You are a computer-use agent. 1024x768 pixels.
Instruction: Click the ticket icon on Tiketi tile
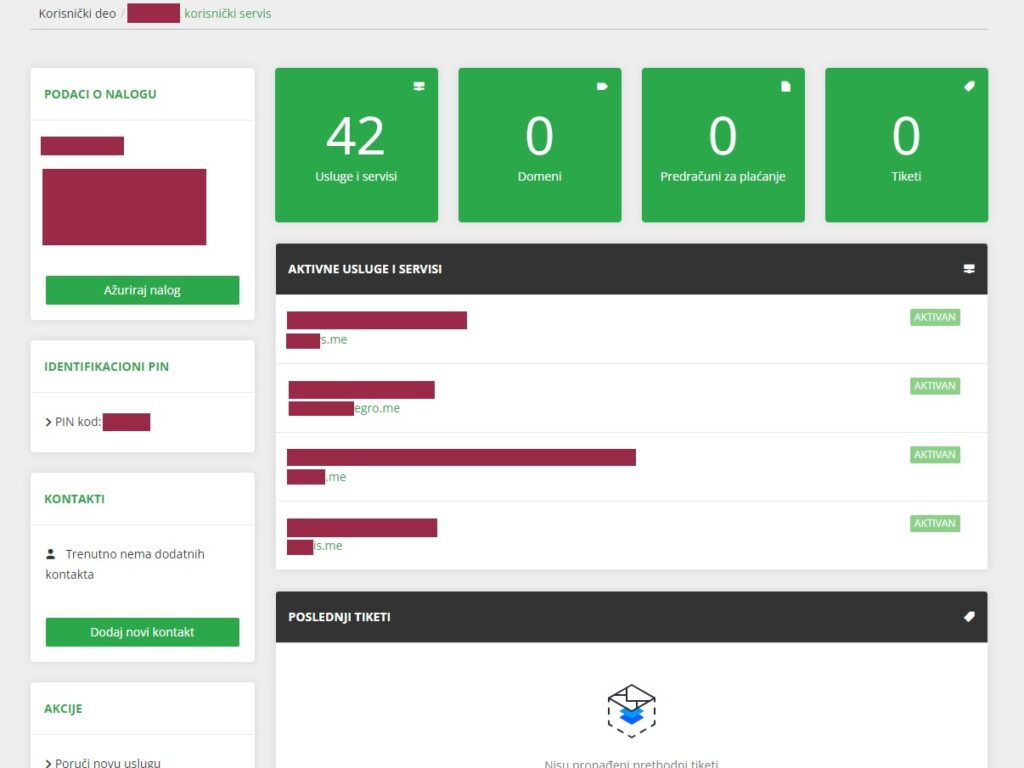969,87
